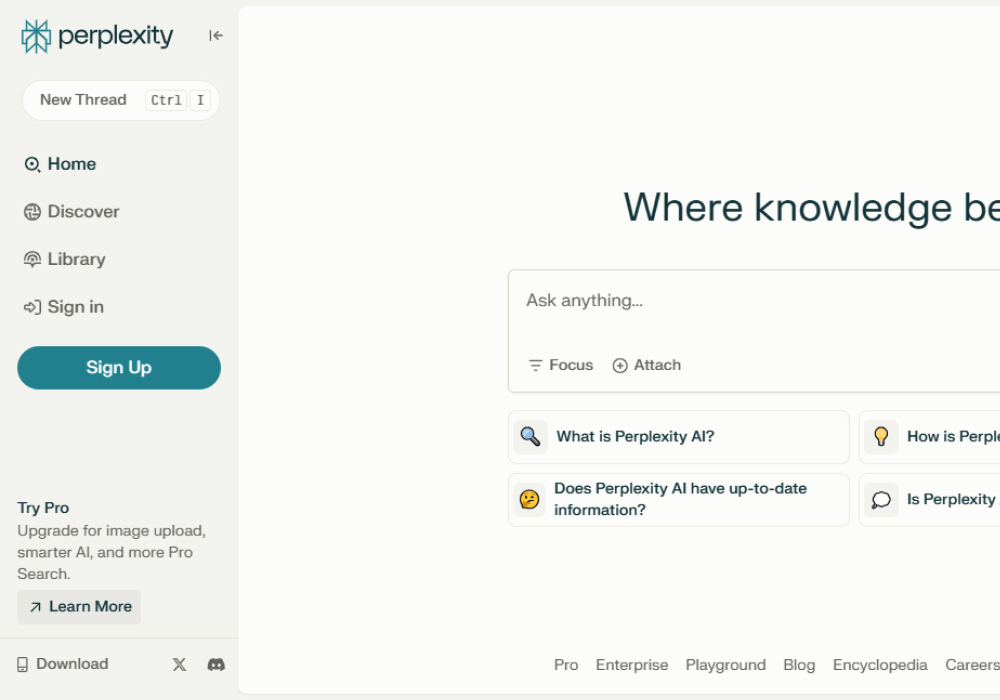Click the Perplexity logo icon
Screen dimensions: 1000x700
[36, 37]
